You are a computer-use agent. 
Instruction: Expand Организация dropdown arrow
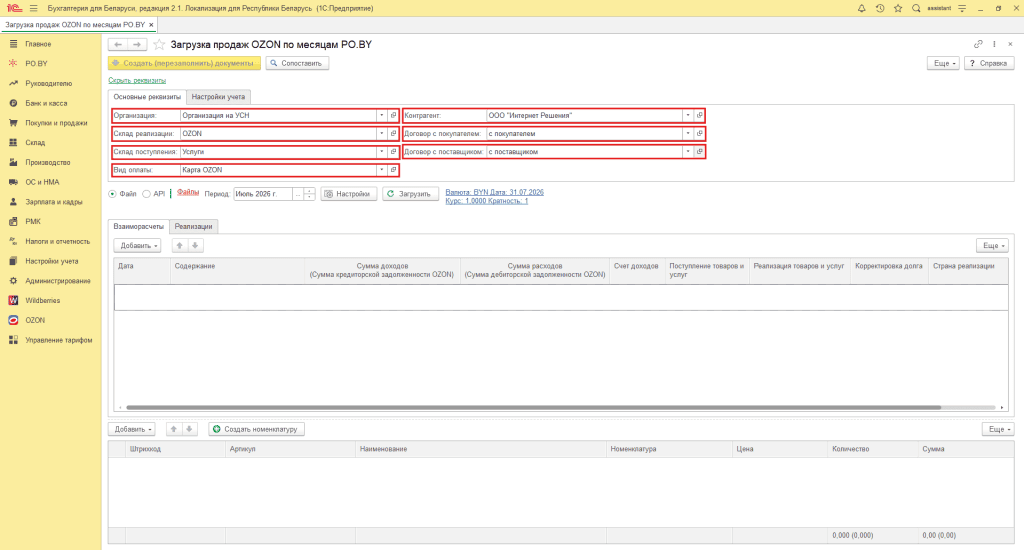click(381, 116)
